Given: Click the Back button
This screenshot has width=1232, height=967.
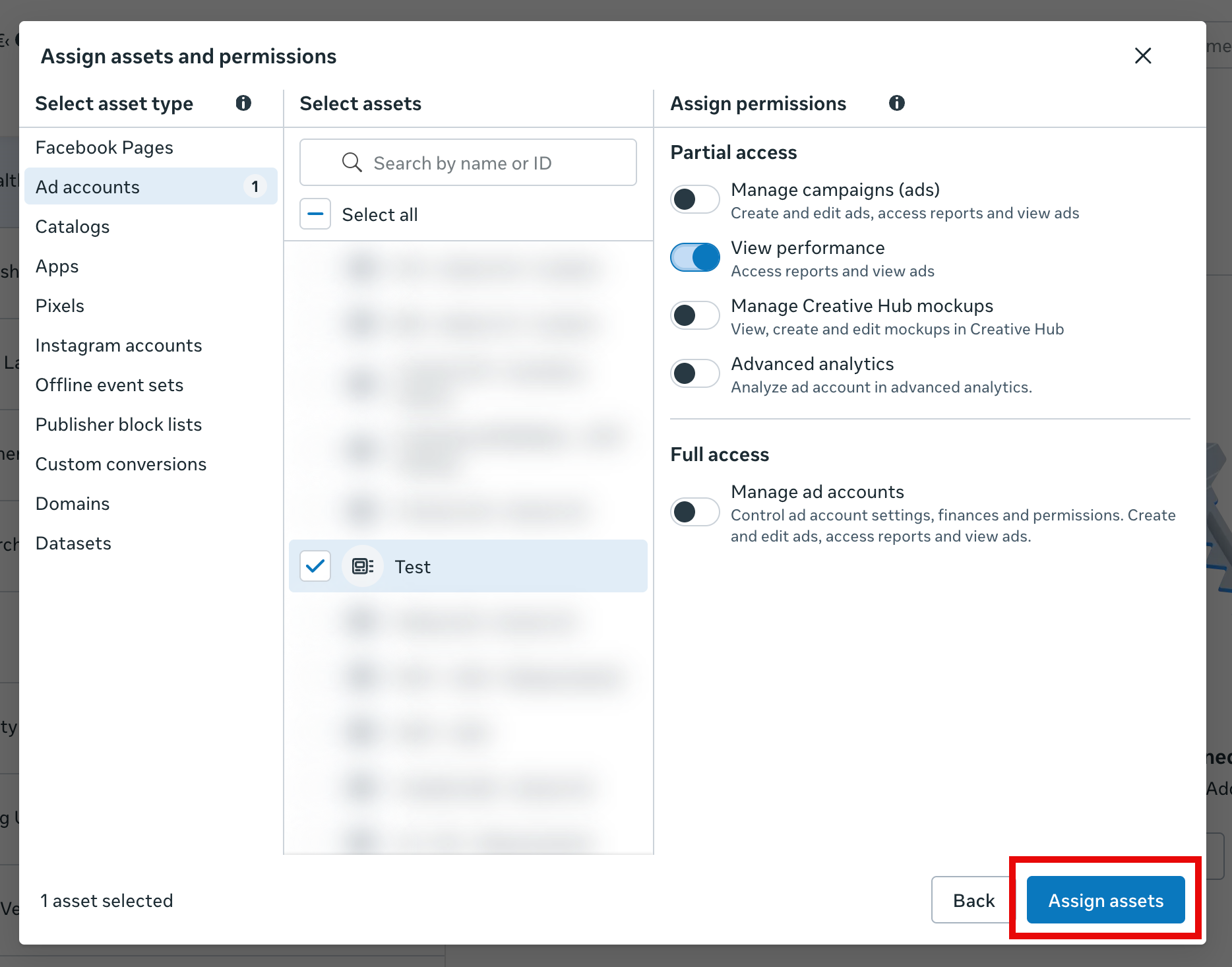Looking at the screenshot, I should click(973, 900).
